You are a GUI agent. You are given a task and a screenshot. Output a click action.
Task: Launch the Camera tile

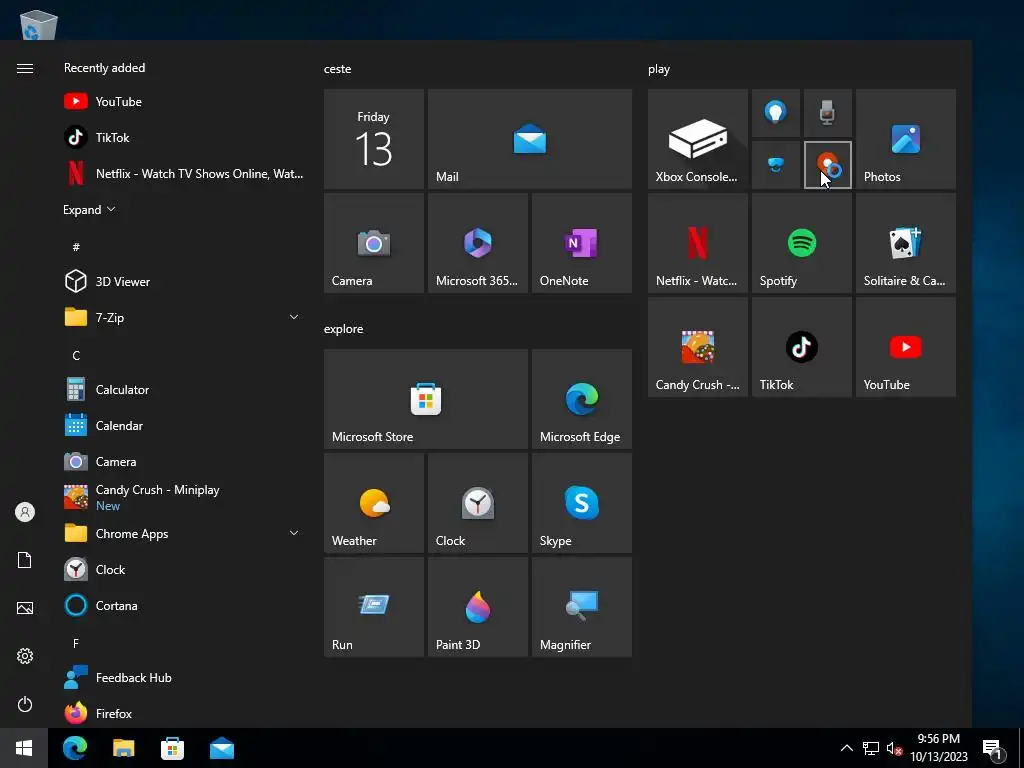374,243
